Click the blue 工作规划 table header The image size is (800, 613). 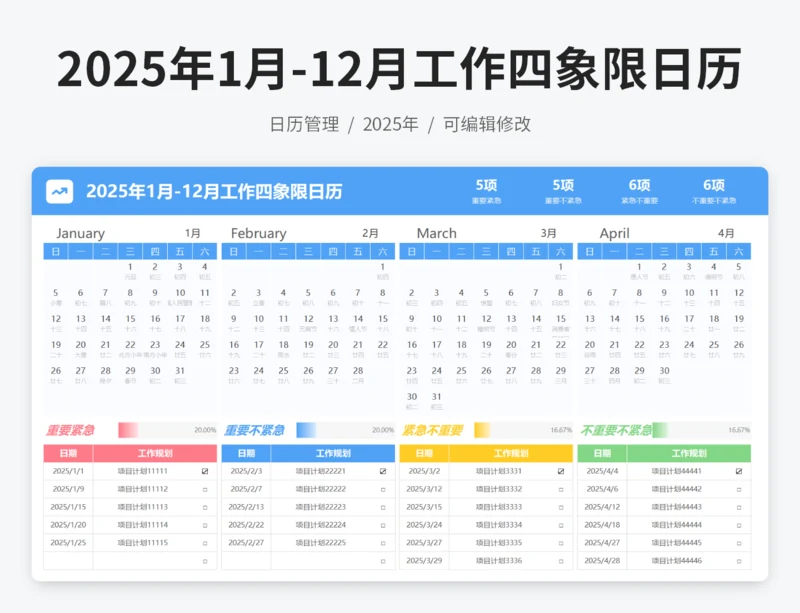tap(333, 453)
